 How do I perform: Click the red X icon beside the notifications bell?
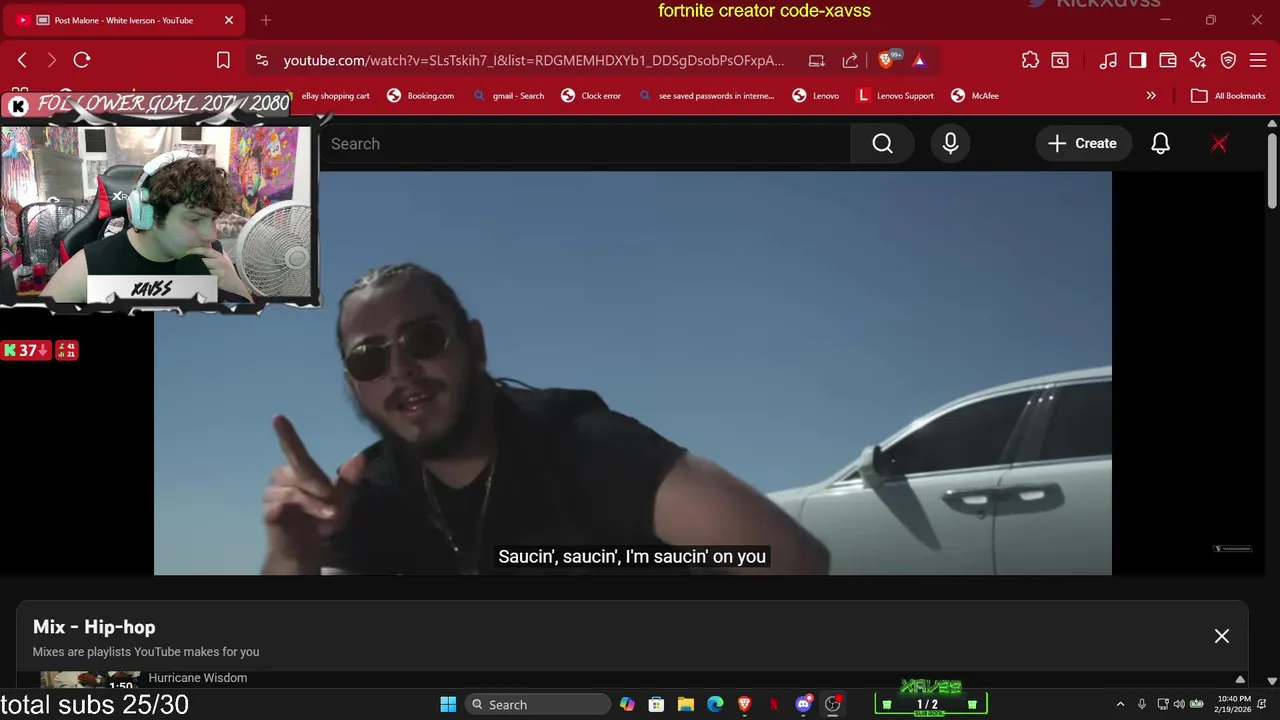pos(1219,144)
